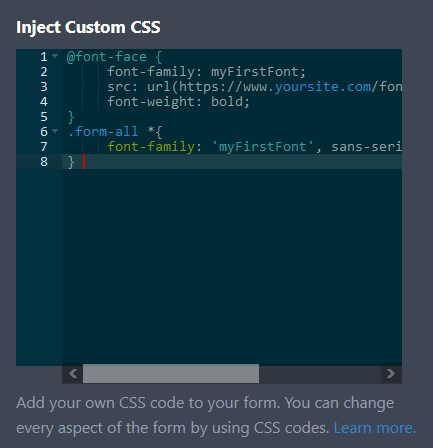Place cursor on font-weight: bold line
433x448 pixels.
click(x=178, y=102)
